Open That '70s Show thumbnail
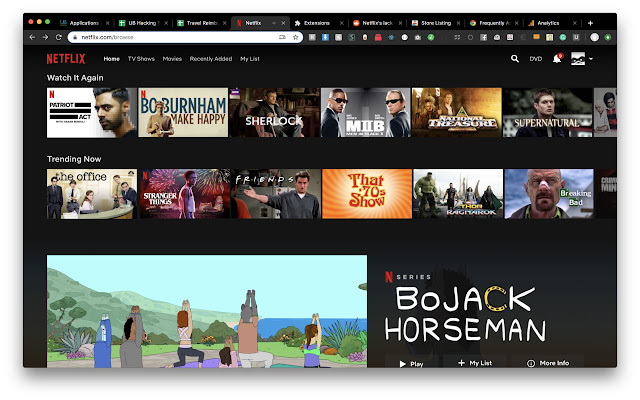 [367, 194]
